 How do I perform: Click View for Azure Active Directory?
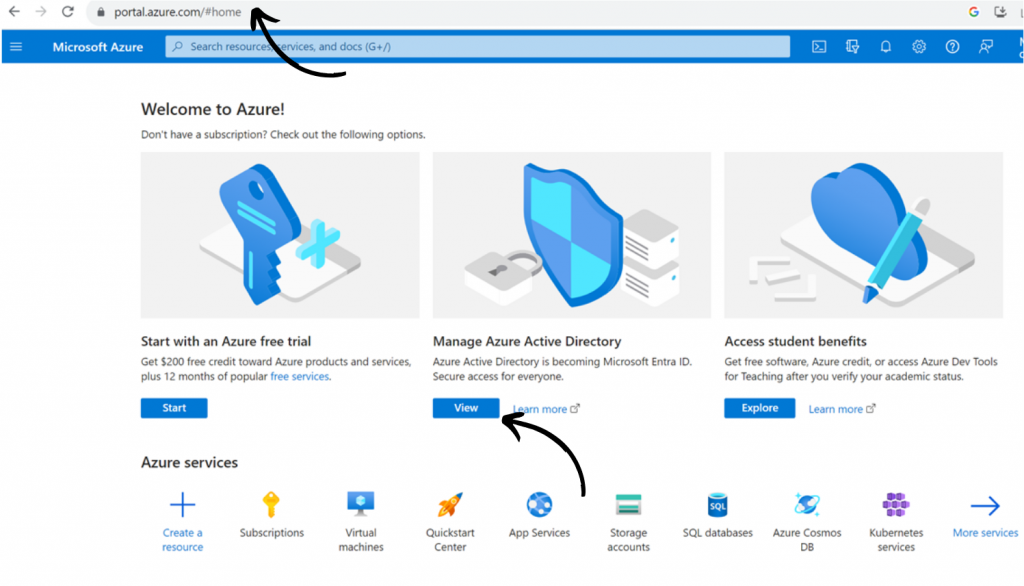click(x=466, y=408)
